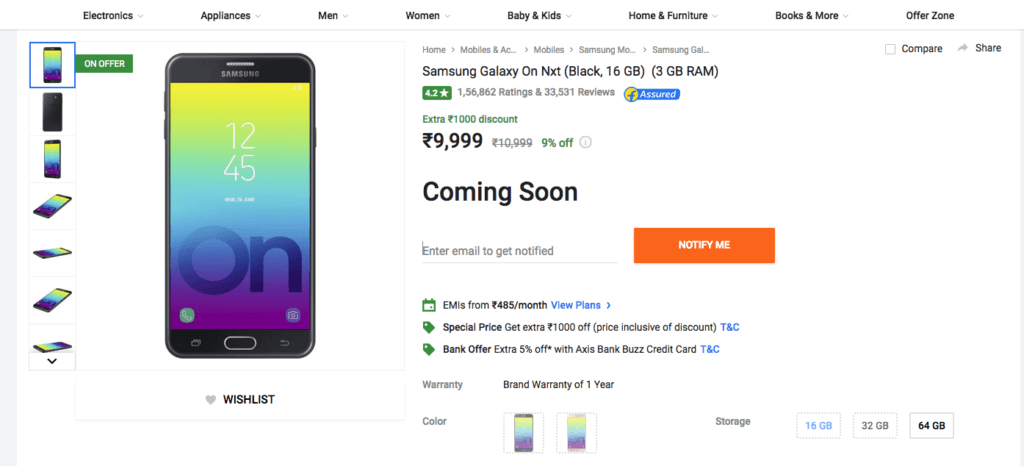This screenshot has height=466, width=1024.
Task: Click the 4.2 star rating badge
Action: pos(437,93)
